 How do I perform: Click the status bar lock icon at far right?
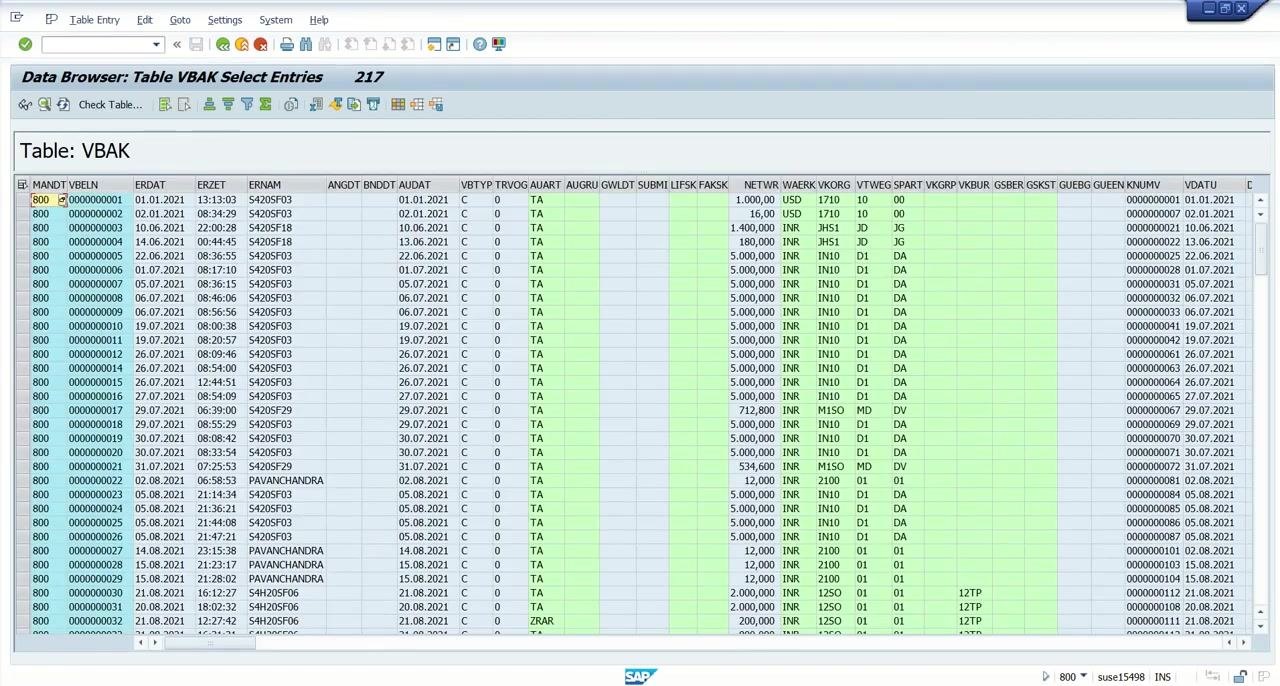pyautogui.click(x=1242, y=677)
